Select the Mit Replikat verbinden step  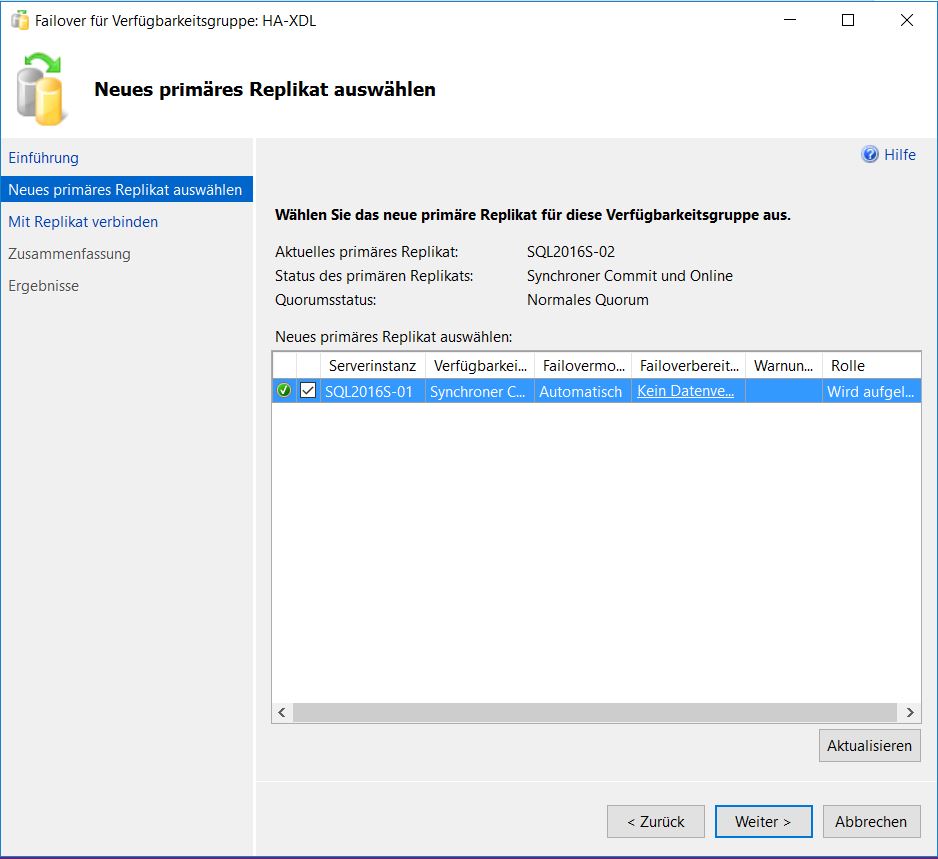[x=83, y=221]
